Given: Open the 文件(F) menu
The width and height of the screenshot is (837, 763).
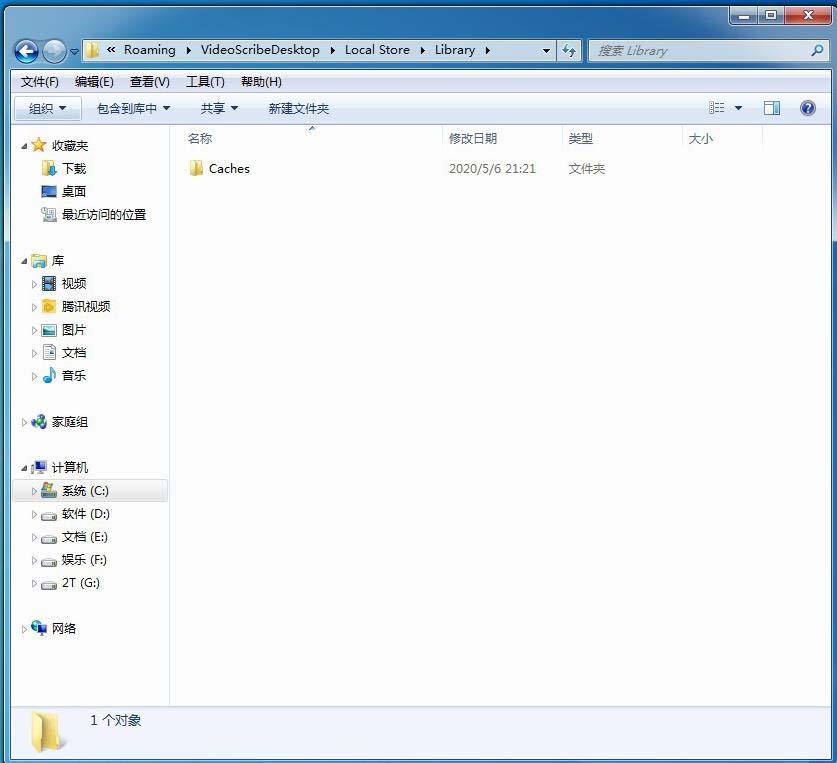Looking at the screenshot, I should click(40, 82).
